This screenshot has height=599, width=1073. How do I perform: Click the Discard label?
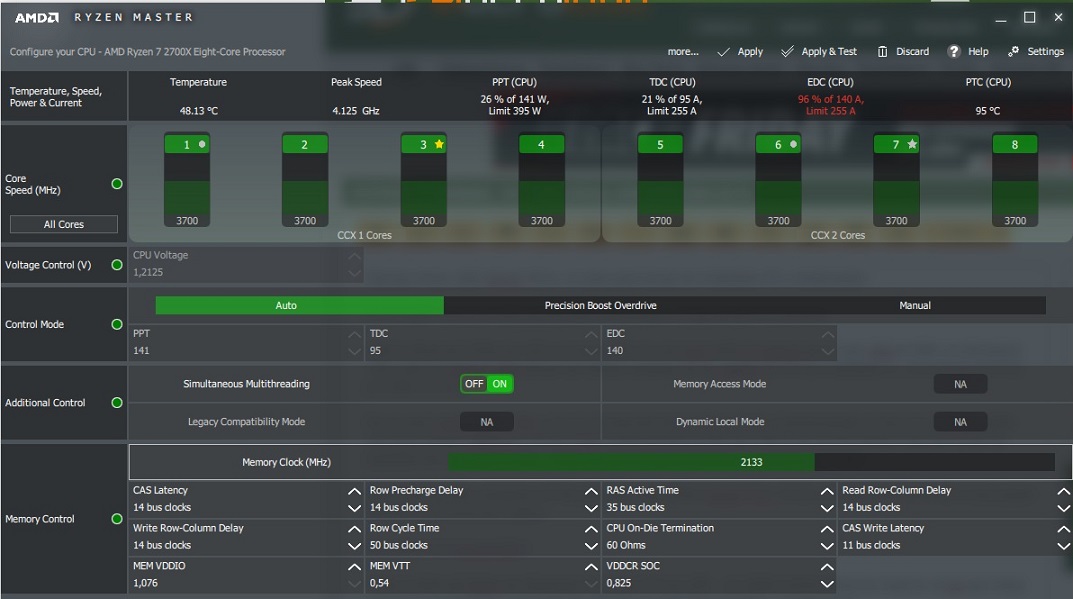tap(912, 52)
